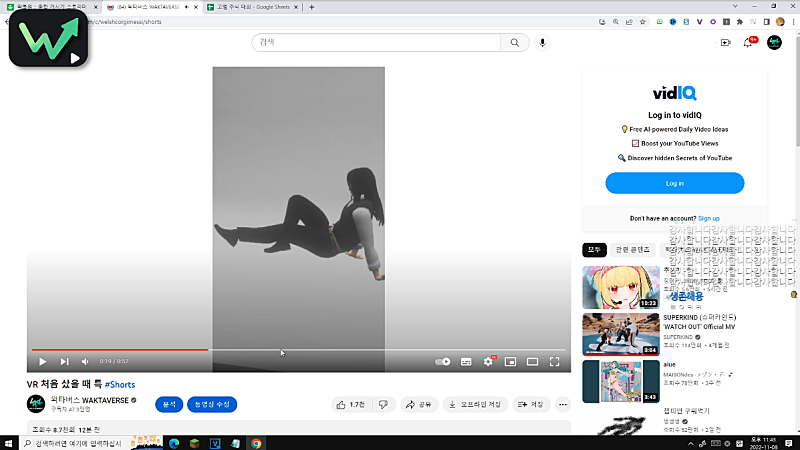Open Microsoft Edge from the taskbar
Screen dimensions: 800x450
coord(174,443)
